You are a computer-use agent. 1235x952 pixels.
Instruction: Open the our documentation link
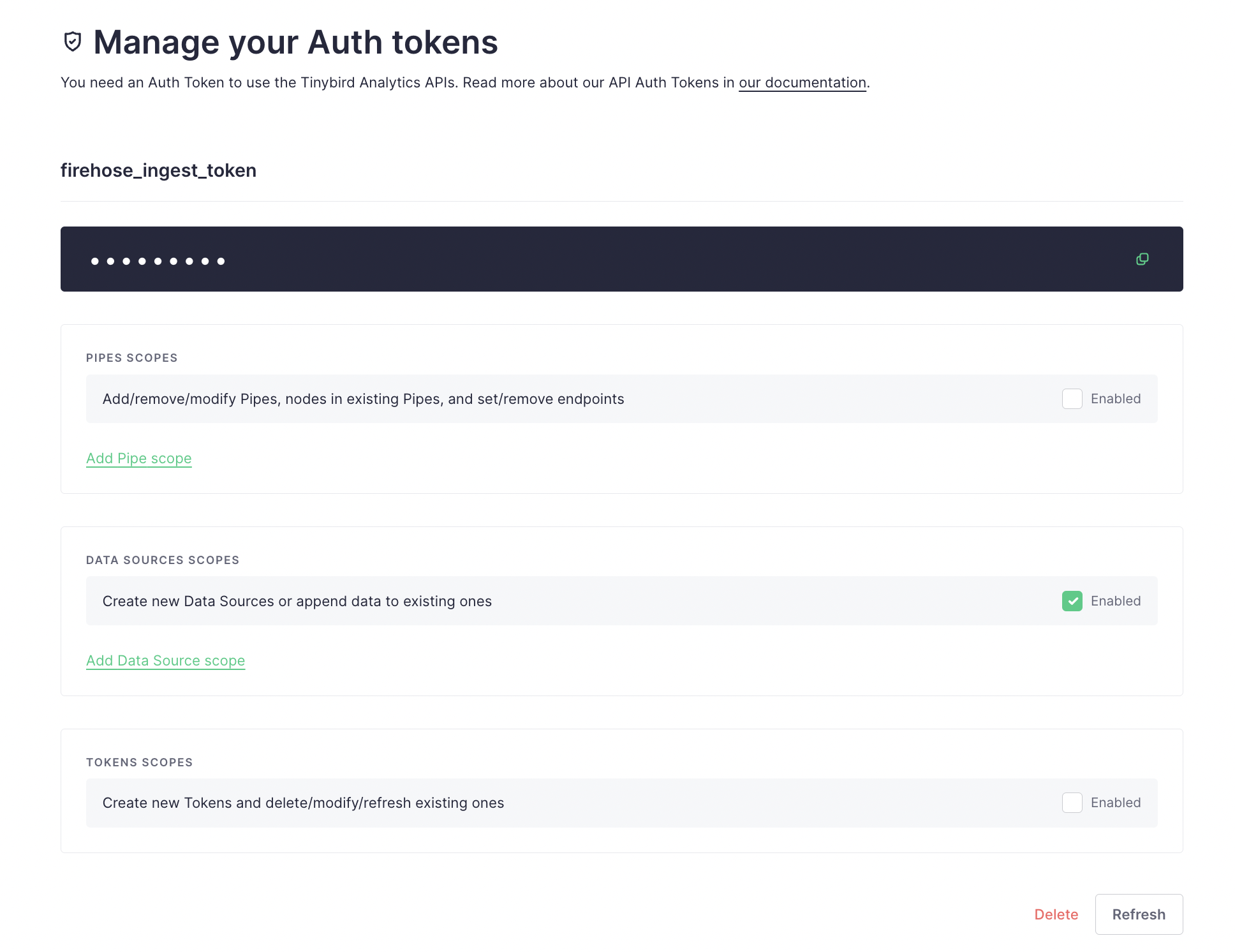pos(802,83)
